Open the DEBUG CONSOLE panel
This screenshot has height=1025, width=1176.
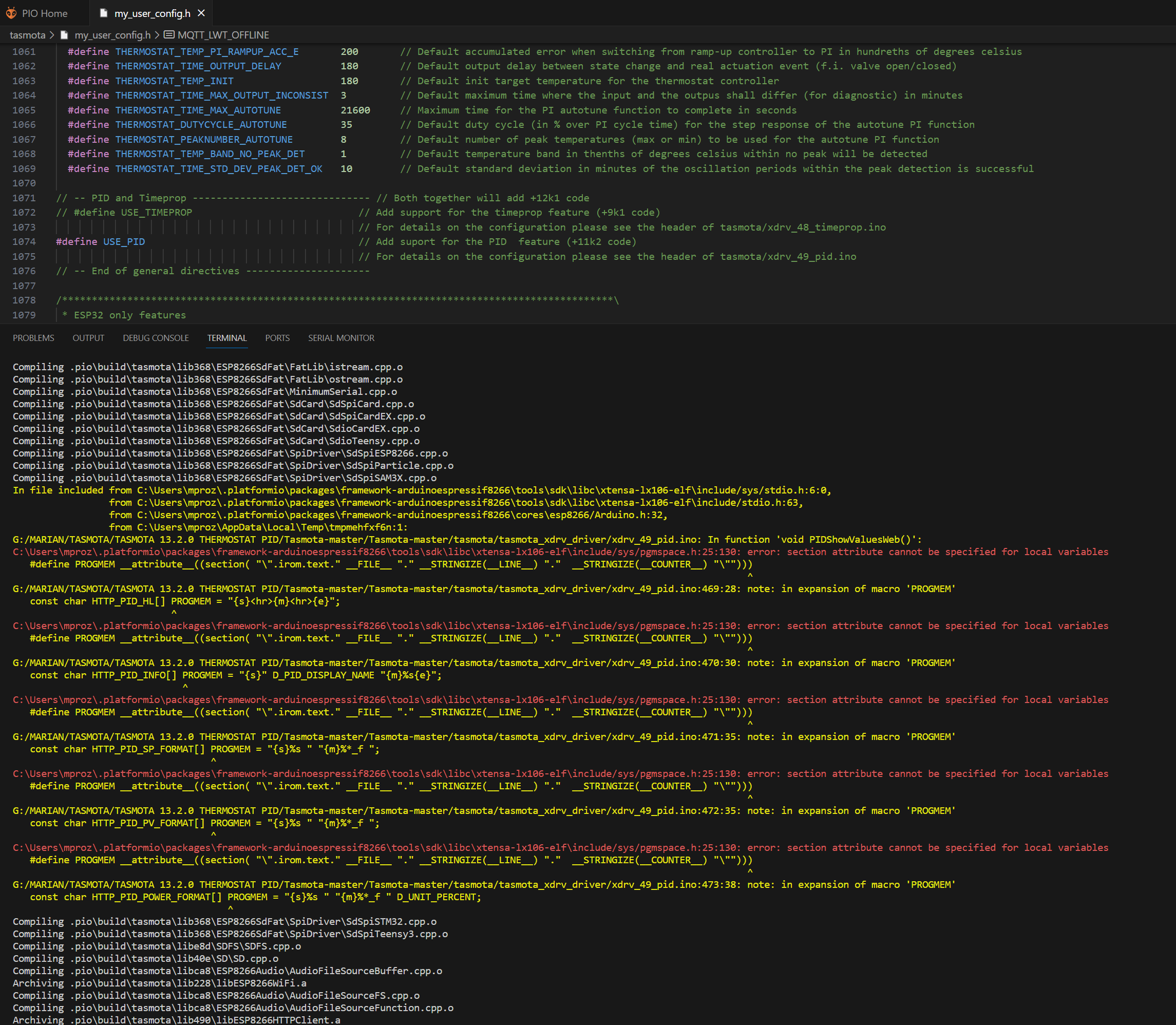155,337
